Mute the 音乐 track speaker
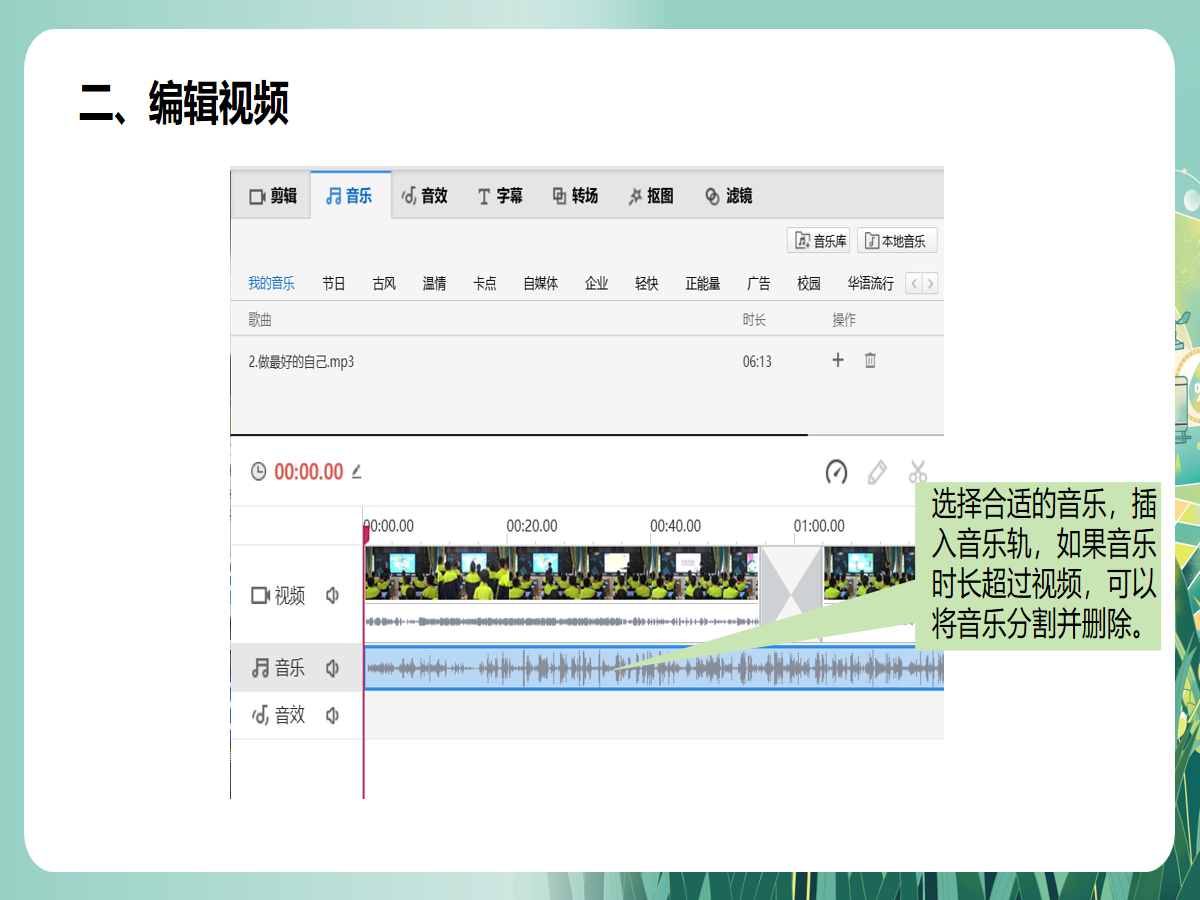This screenshot has height=900, width=1200. 334,668
